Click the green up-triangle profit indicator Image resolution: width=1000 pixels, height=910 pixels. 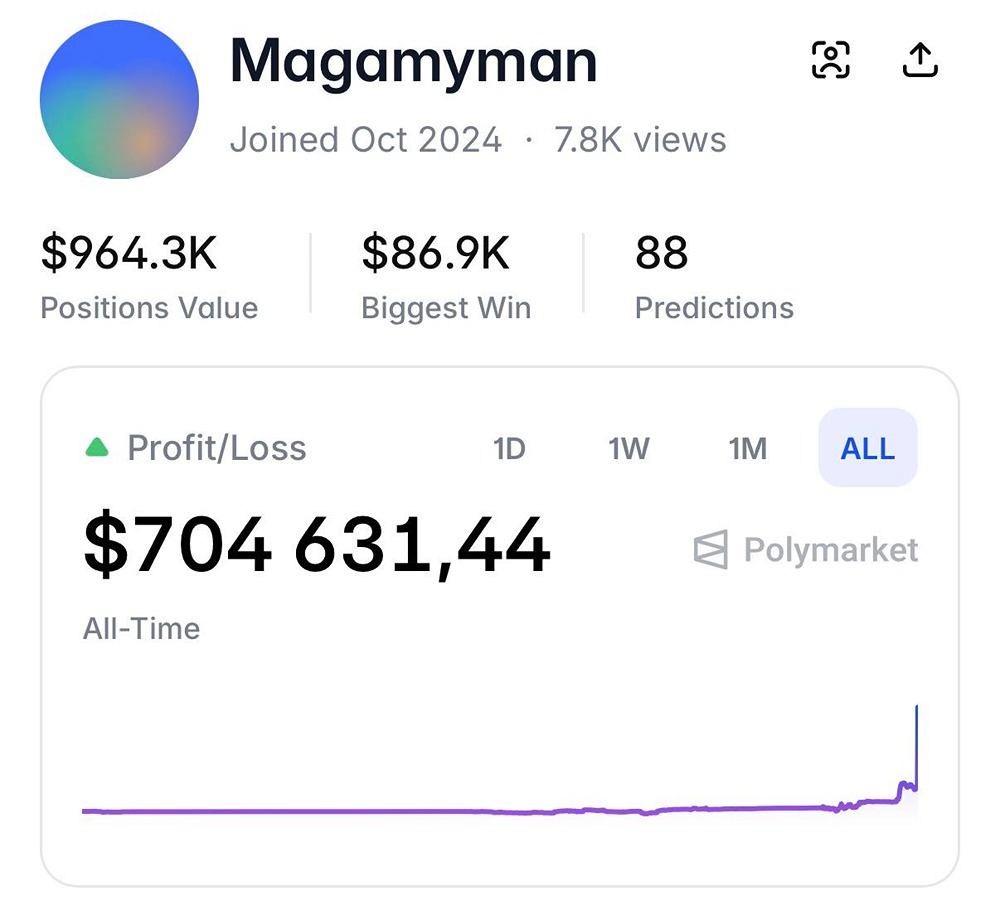click(97, 448)
